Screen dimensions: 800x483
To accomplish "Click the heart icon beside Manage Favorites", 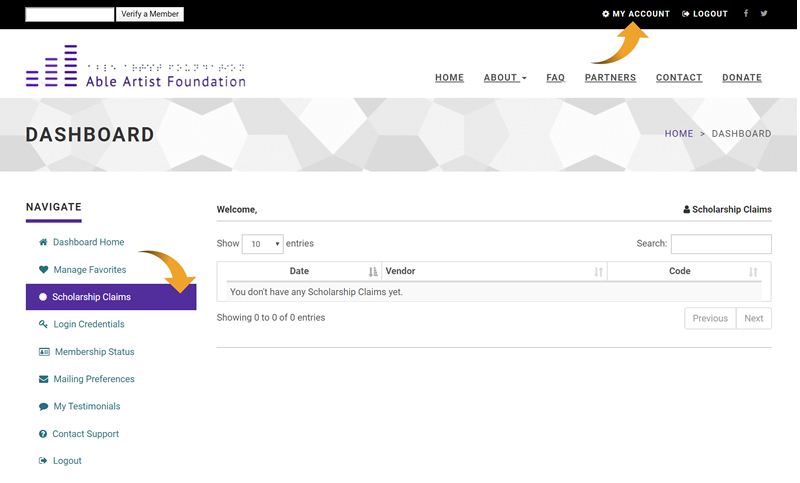I will pyautogui.click(x=43, y=269).
